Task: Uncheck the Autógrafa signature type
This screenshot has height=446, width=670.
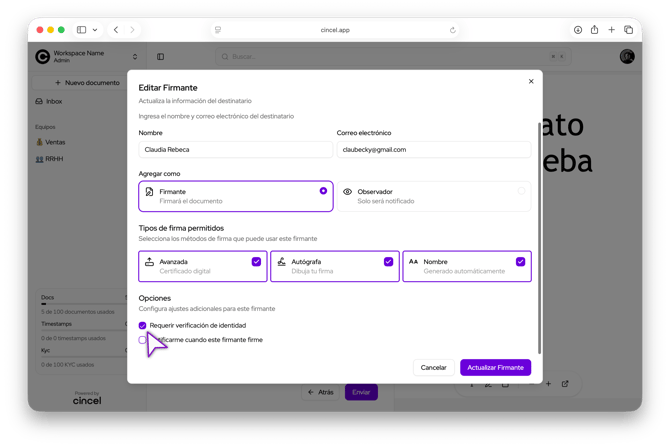Action: pos(388,262)
